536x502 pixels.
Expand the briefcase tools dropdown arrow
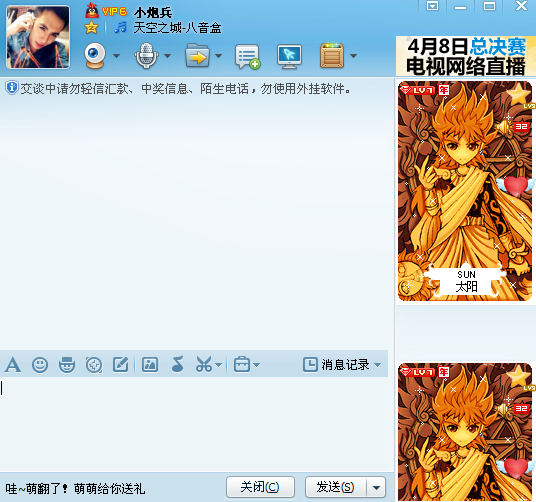coord(257,365)
